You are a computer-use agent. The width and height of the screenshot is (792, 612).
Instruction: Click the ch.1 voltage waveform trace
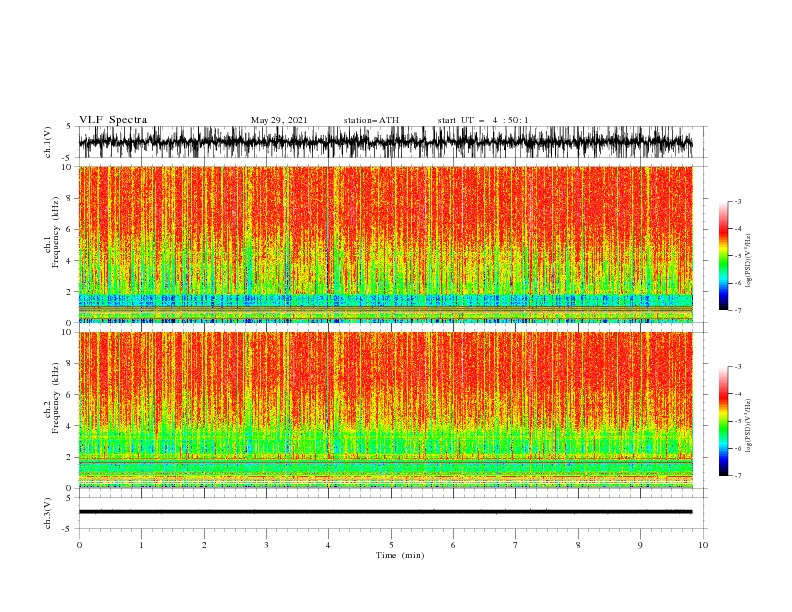385,142
